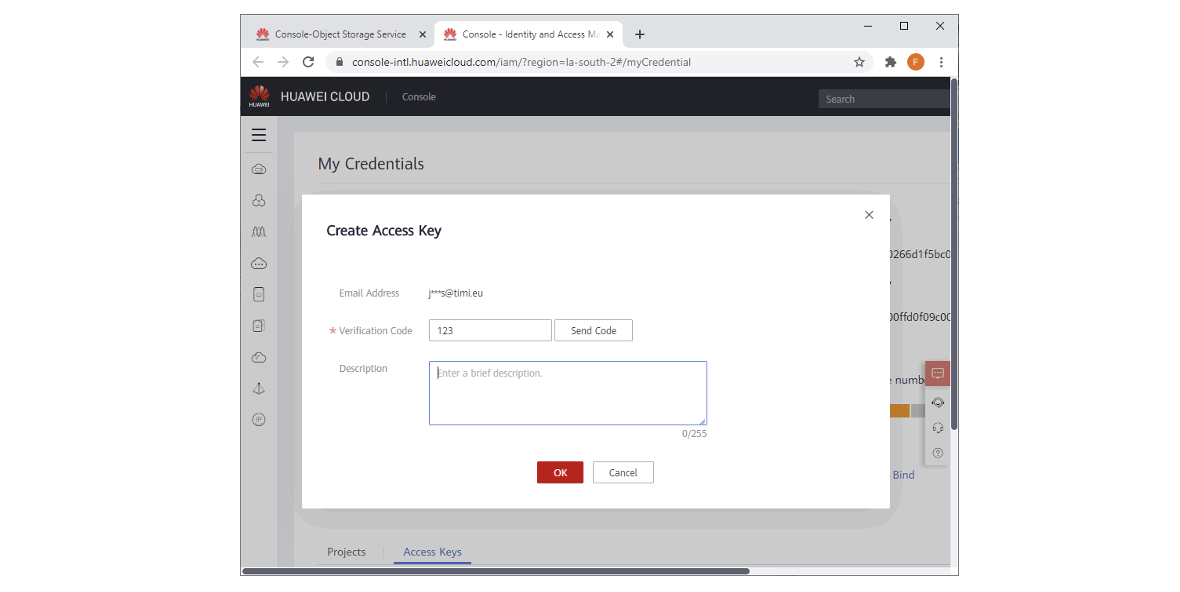Open the hamburger navigation menu
The width and height of the screenshot is (1180, 592).
(x=259, y=135)
